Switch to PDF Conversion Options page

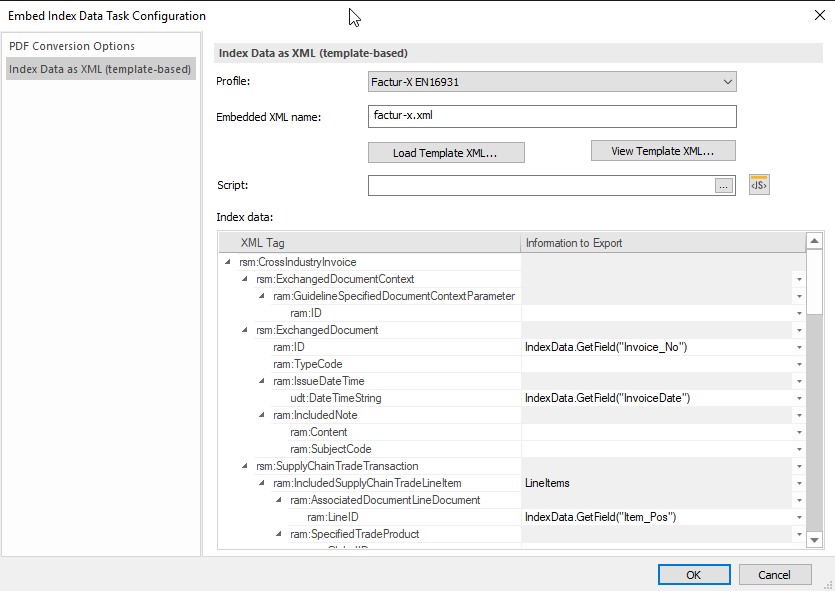click(70, 46)
